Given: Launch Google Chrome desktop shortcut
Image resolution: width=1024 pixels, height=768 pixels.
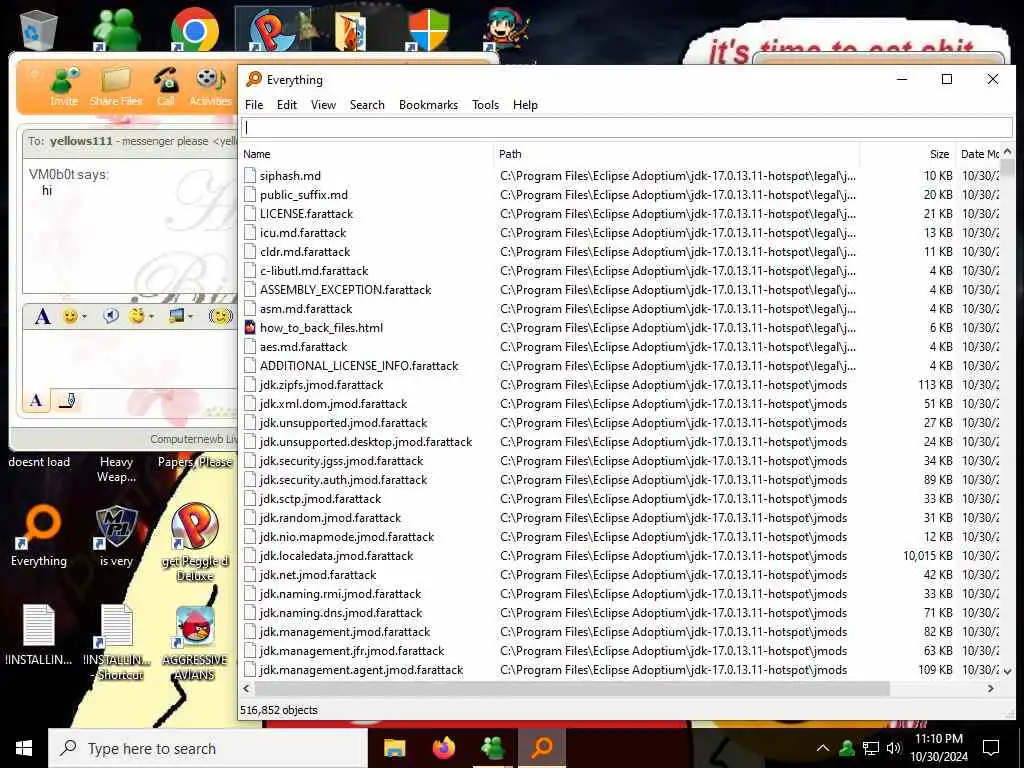Looking at the screenshot, I should (x=194, y=29).
